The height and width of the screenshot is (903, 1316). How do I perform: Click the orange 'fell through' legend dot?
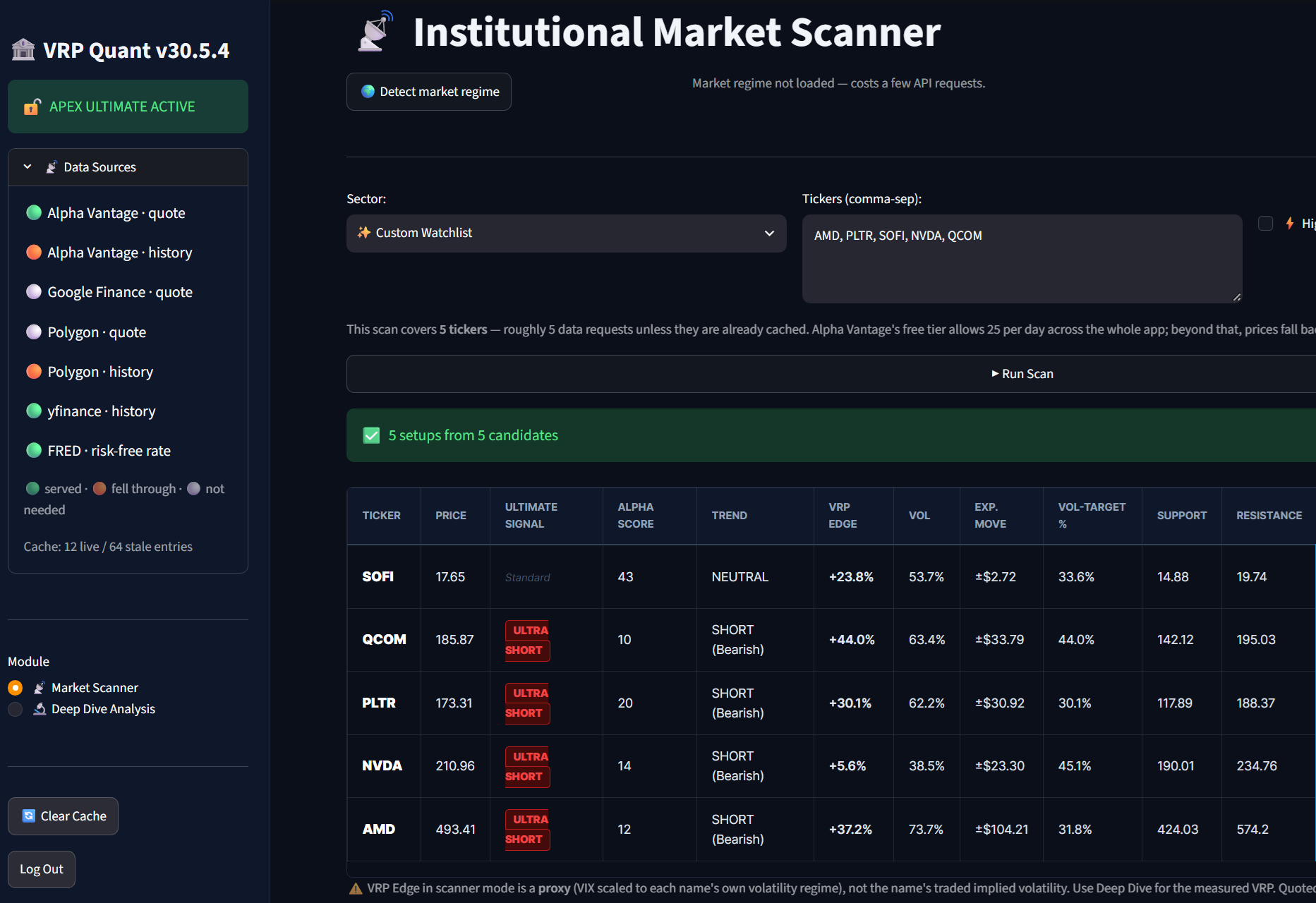(x=99, y=488)
